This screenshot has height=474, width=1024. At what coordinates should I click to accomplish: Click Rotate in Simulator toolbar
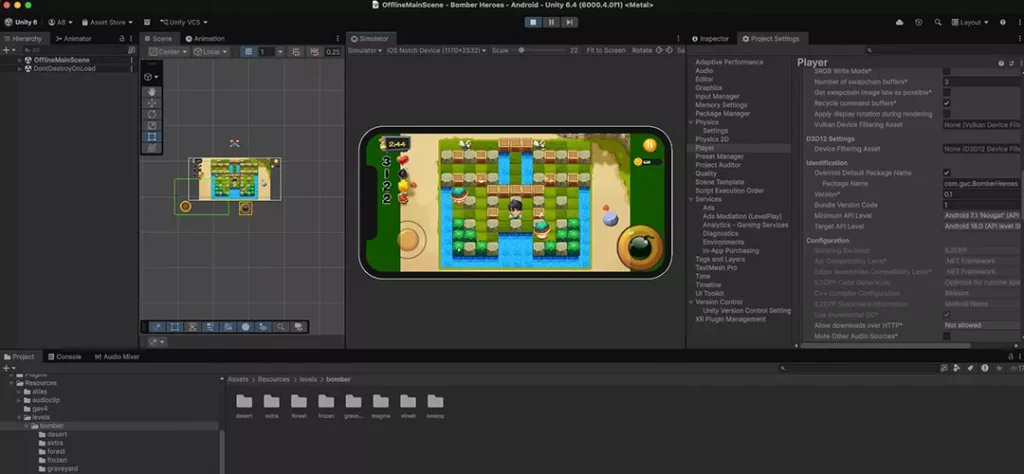coord(642,50)
